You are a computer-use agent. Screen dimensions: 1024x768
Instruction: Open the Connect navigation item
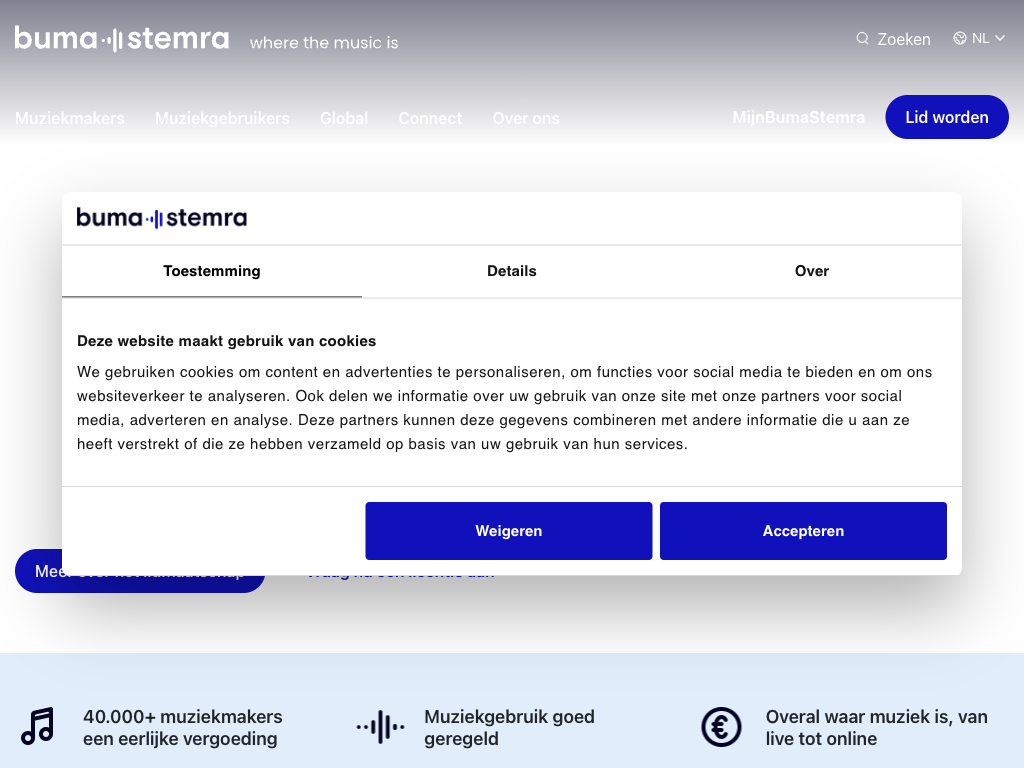coord(430,118)
